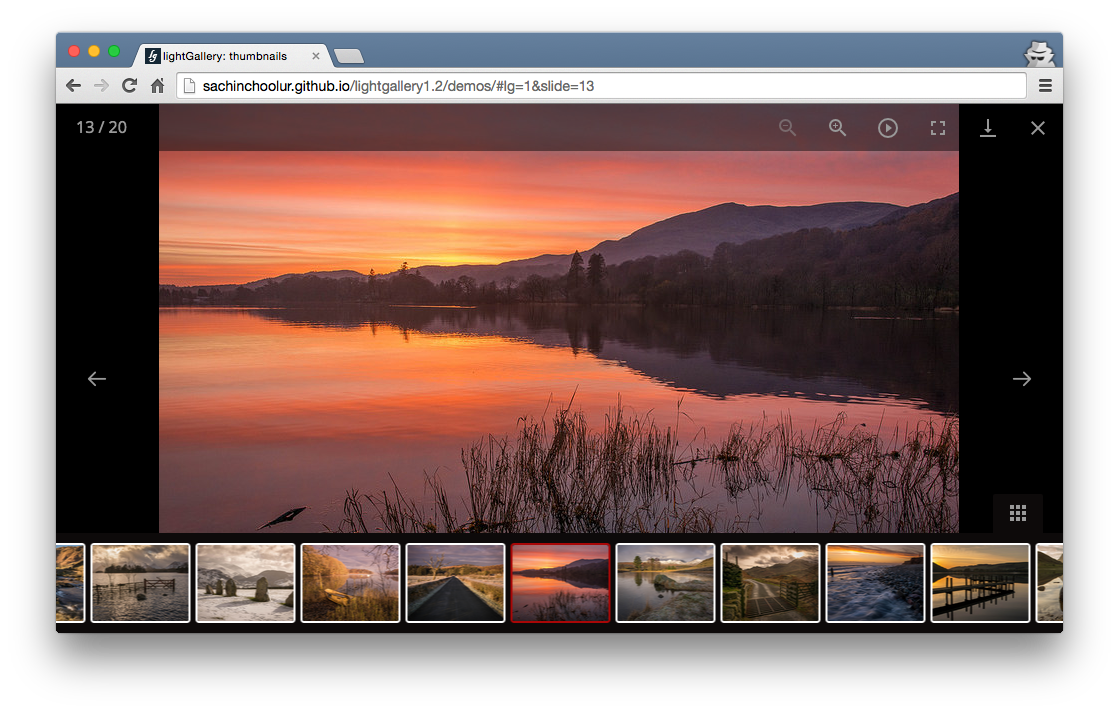Download the current image
This screenshot has width=1119, height=713.
[x=988, y=128]
